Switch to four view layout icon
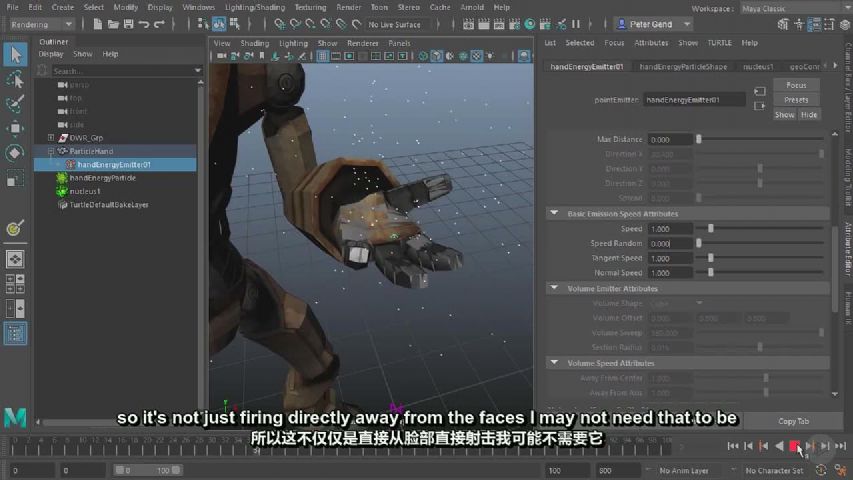This screenshot has width=853, height=480. pyautogui.click(x=15, y=284)
